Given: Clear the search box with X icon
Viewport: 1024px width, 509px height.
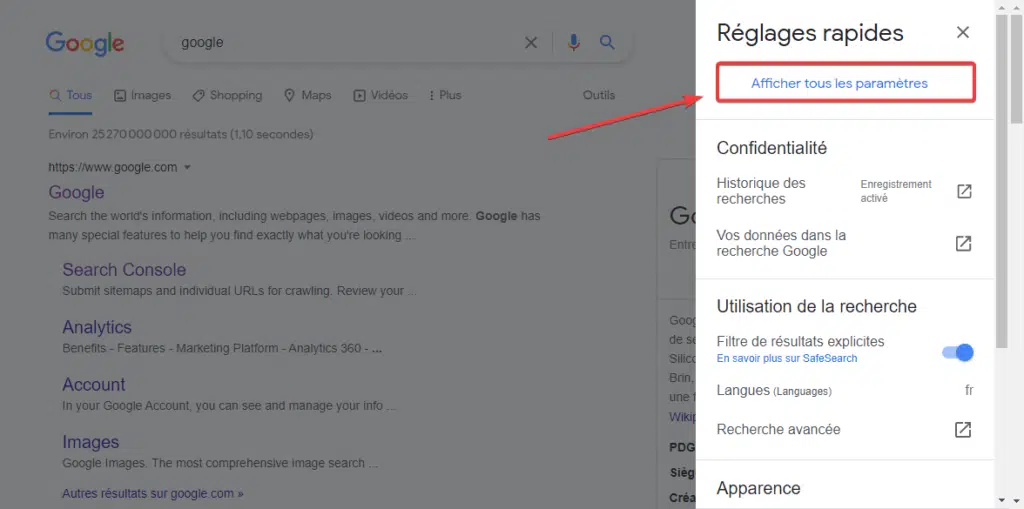Looking at the screenshot, I should coord(531,43).
